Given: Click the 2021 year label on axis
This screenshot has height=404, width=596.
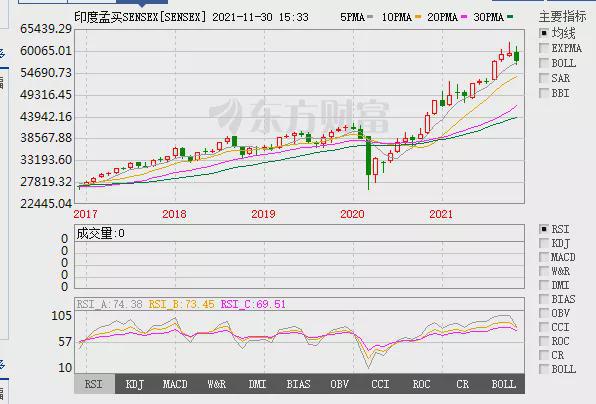Looking at the screenshot, I should pos(441,214).
